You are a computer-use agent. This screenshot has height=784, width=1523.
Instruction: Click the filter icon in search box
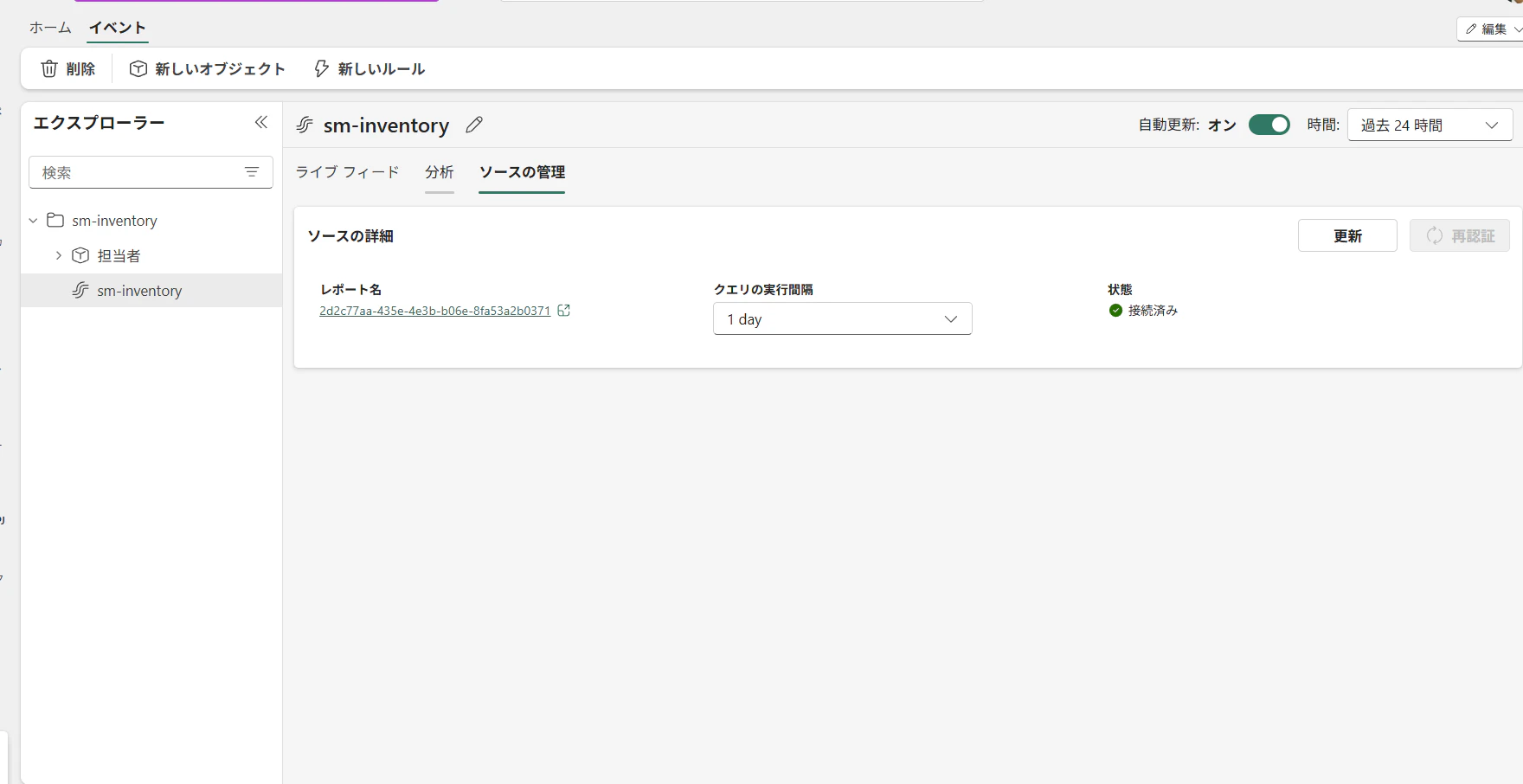pyautogui.click(x=252, y=172)
